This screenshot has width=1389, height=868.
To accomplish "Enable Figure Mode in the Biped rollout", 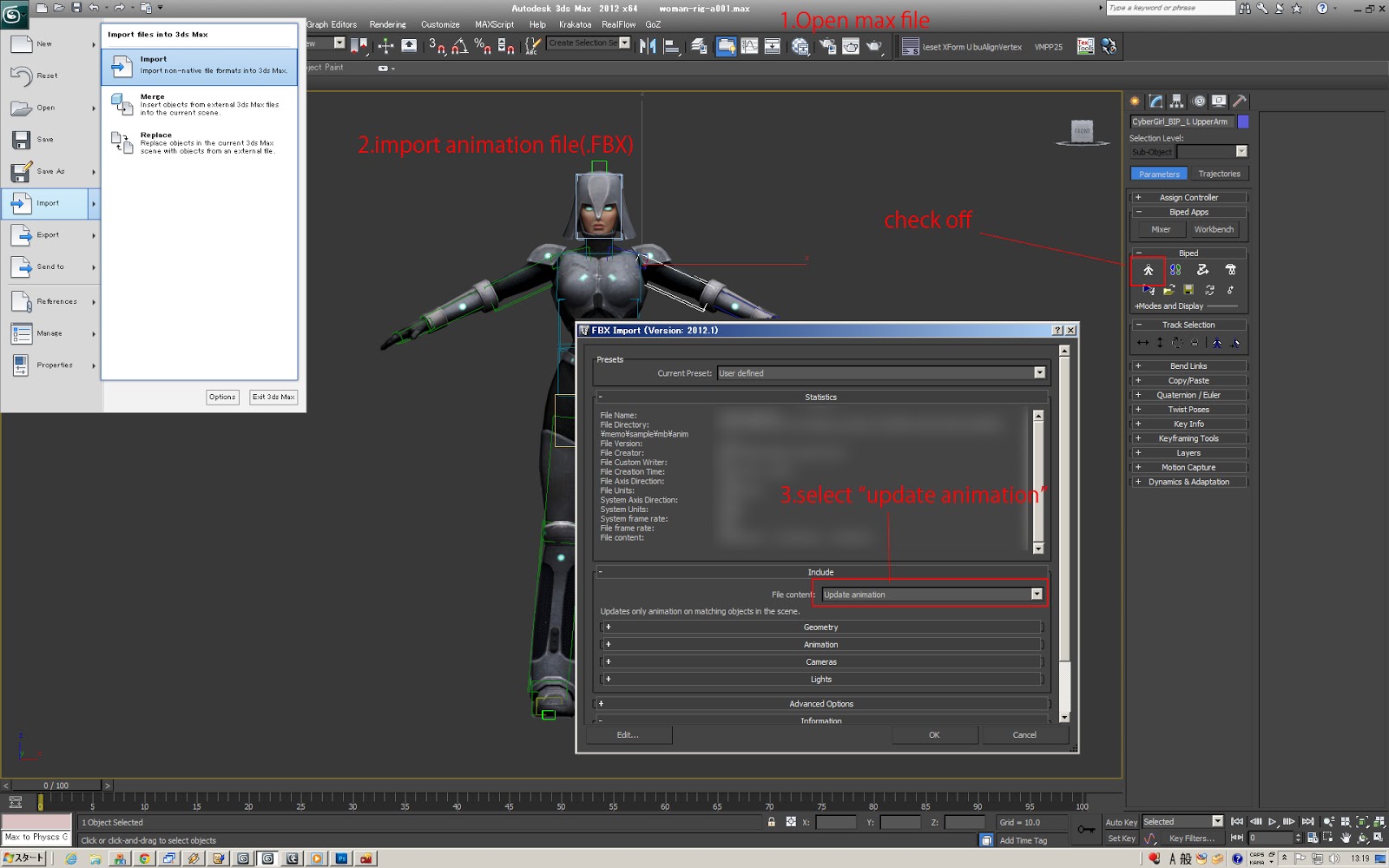I will tap(1149, 270).
